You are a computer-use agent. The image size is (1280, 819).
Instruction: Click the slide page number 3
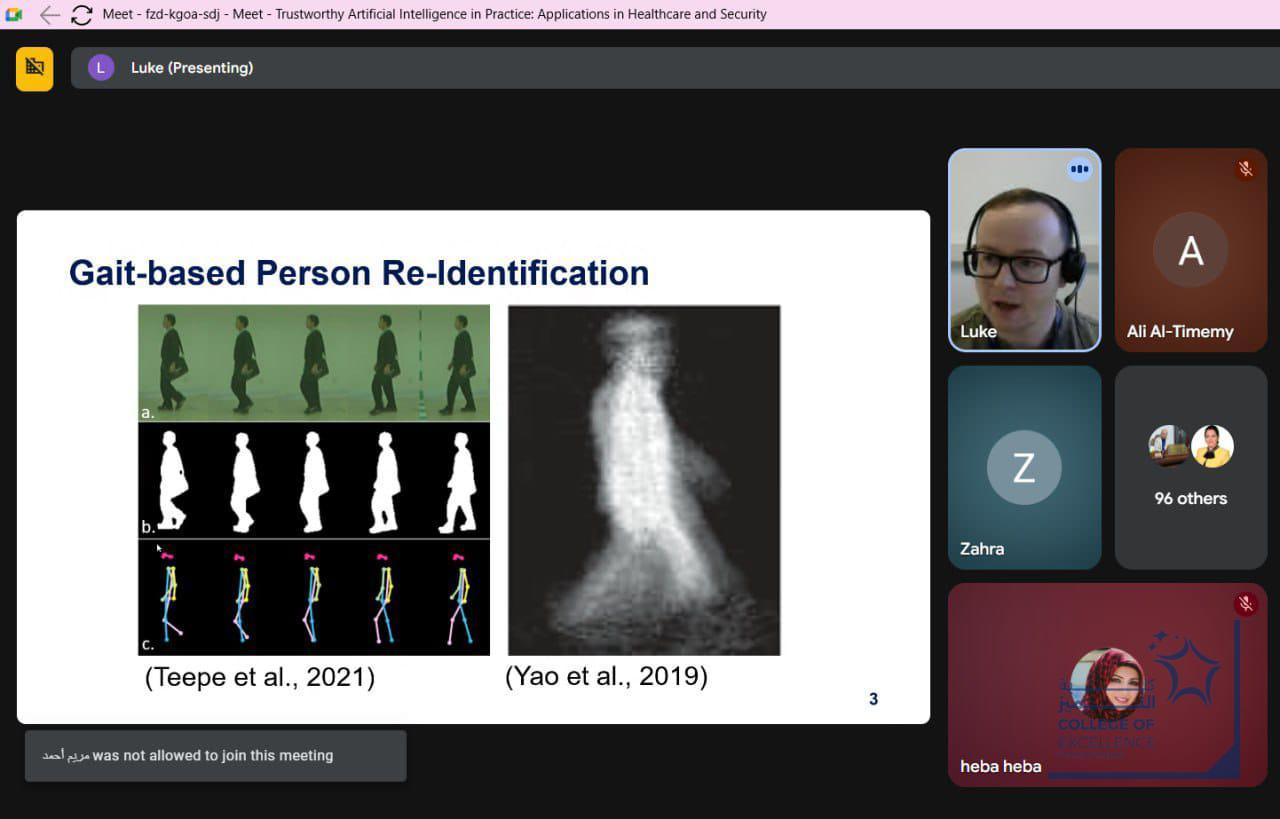coord(873,699)
